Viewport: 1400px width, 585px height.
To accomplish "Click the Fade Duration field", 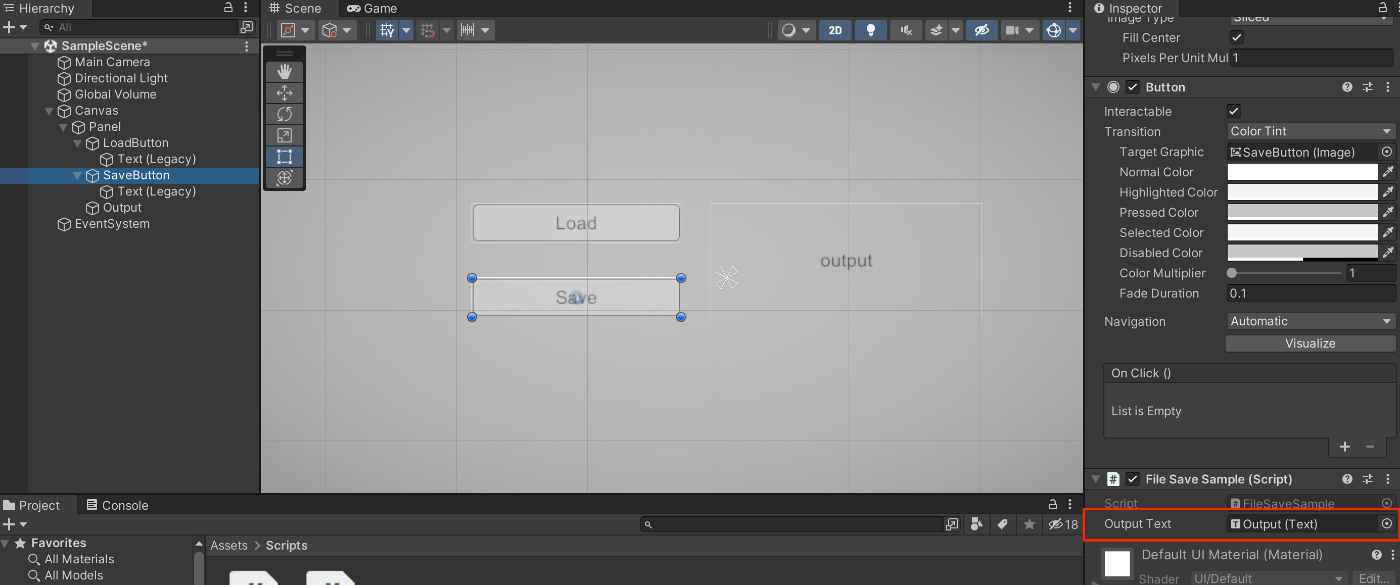I will 1311,293.
